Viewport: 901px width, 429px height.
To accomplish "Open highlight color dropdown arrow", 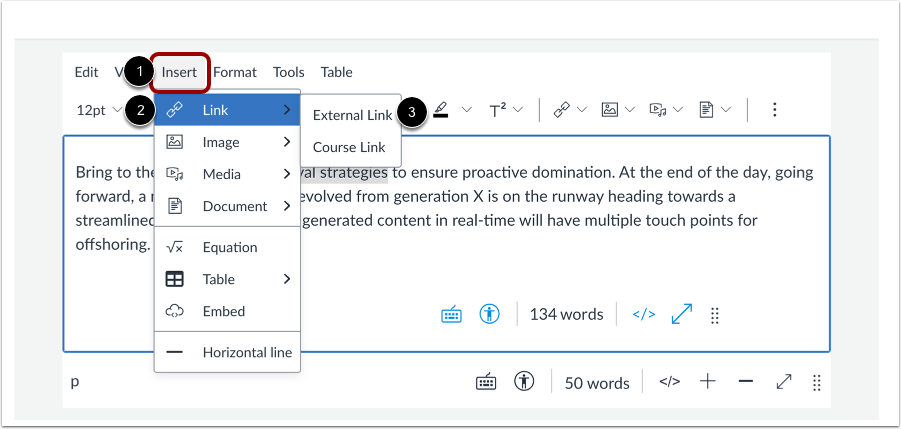I will [x=467, y=110].
